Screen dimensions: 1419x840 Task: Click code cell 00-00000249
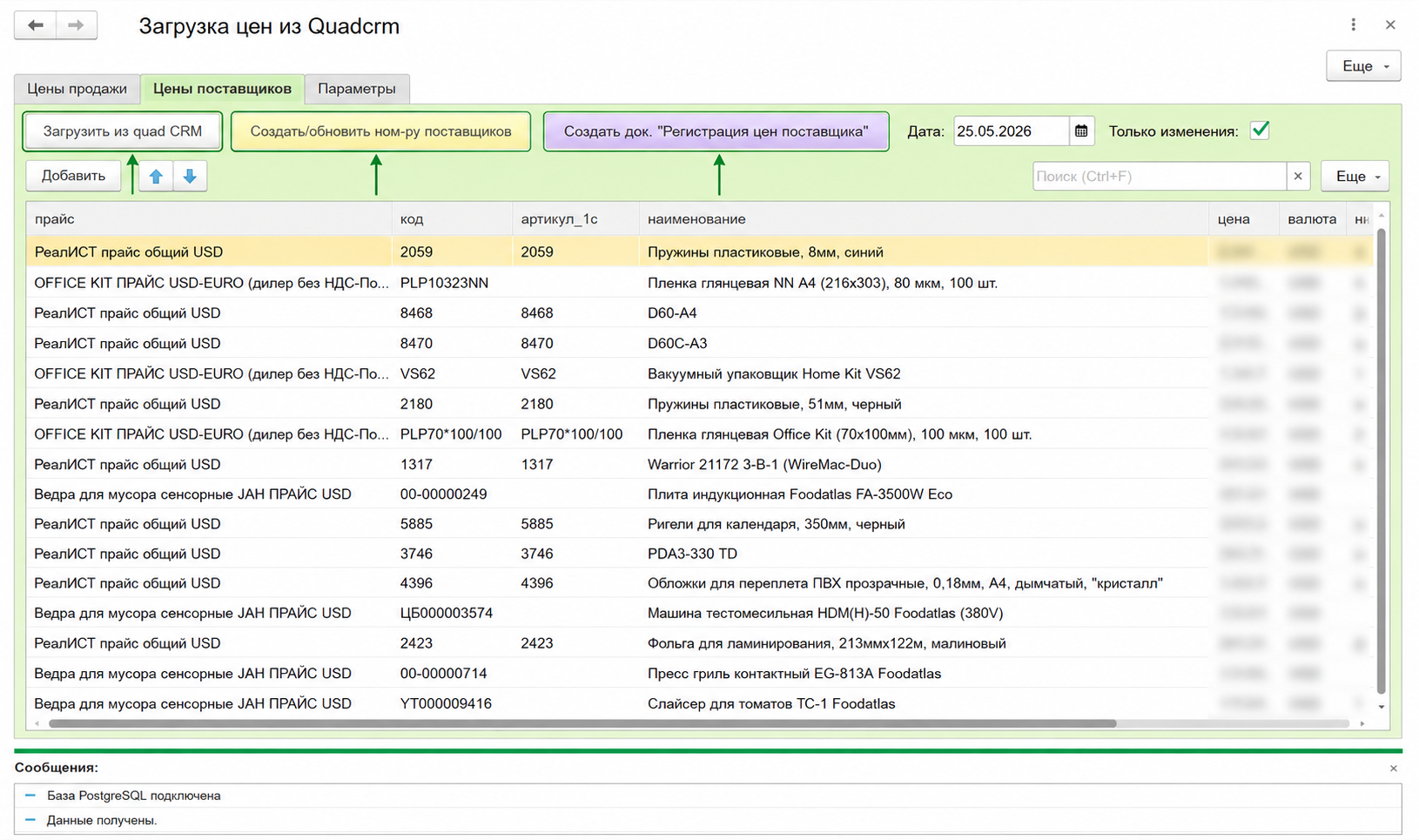pos(452,494)
